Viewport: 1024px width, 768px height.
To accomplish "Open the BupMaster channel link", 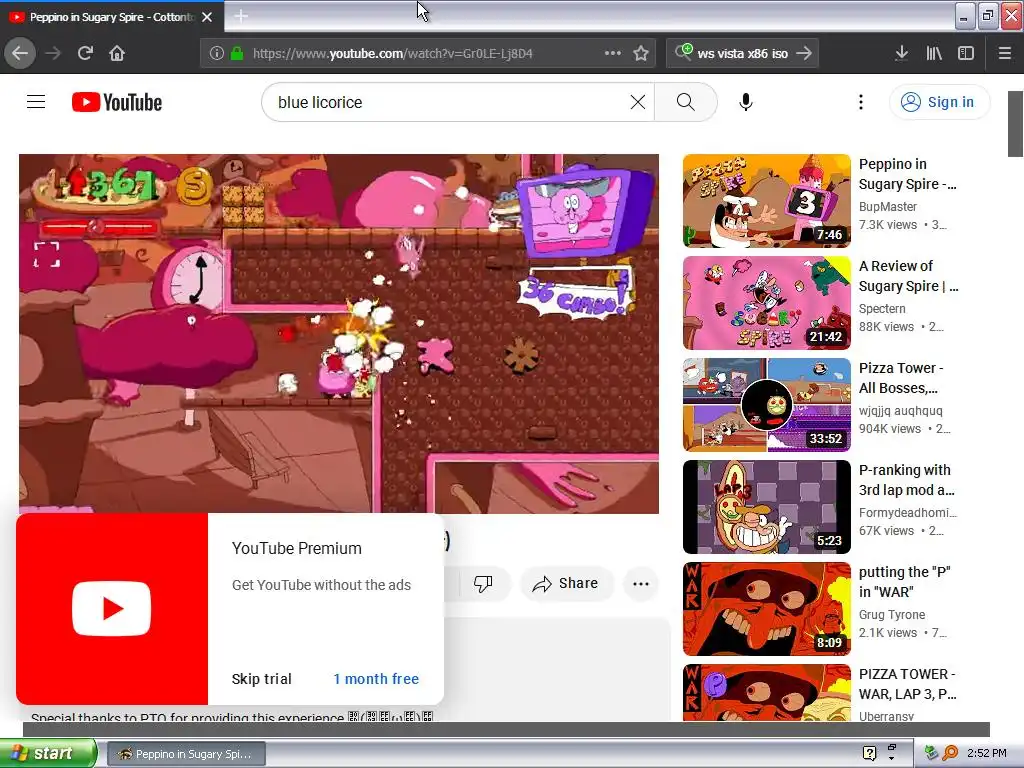I will [888, 206].
